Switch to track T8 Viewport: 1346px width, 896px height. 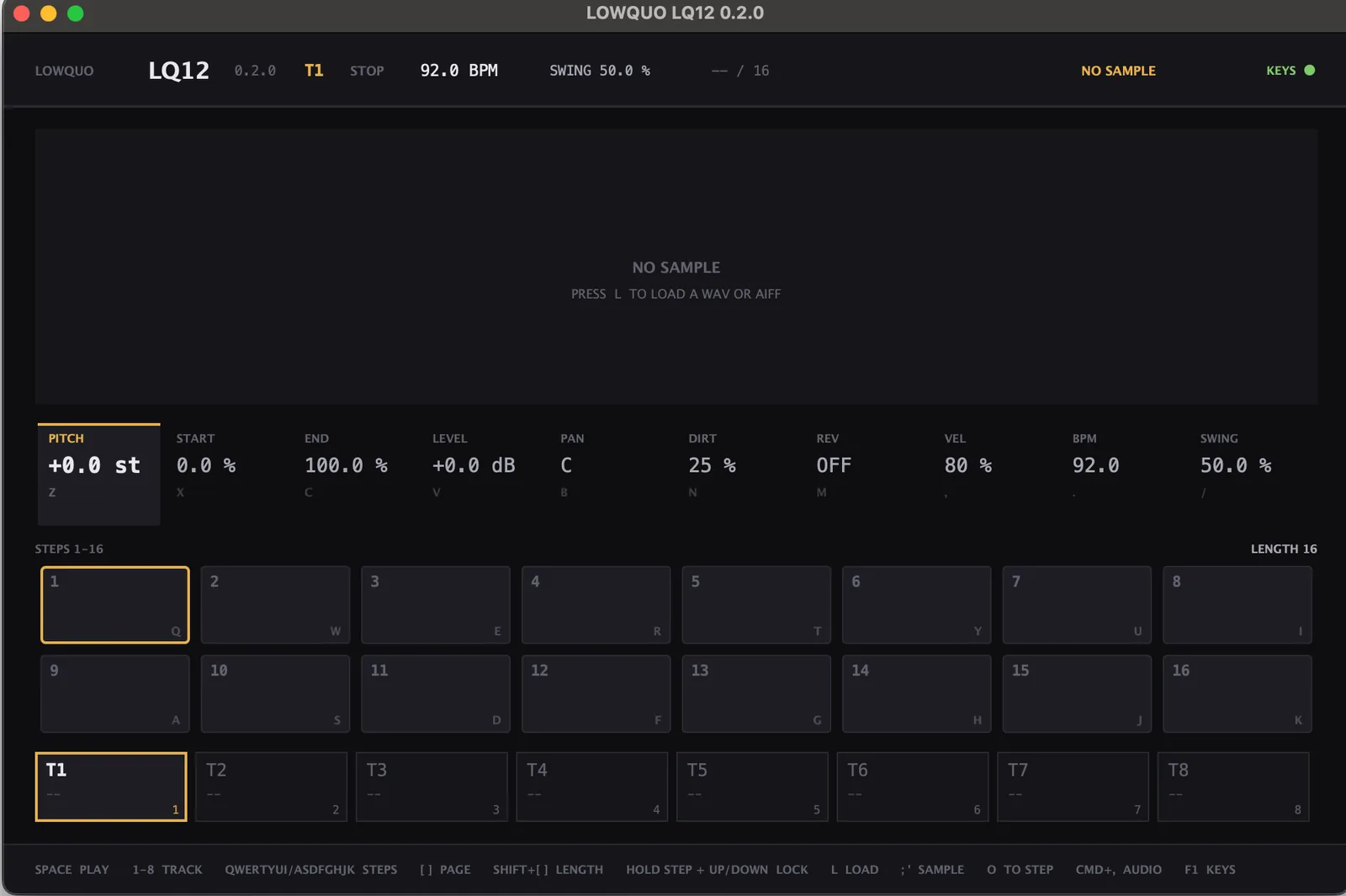(1233, 787)
